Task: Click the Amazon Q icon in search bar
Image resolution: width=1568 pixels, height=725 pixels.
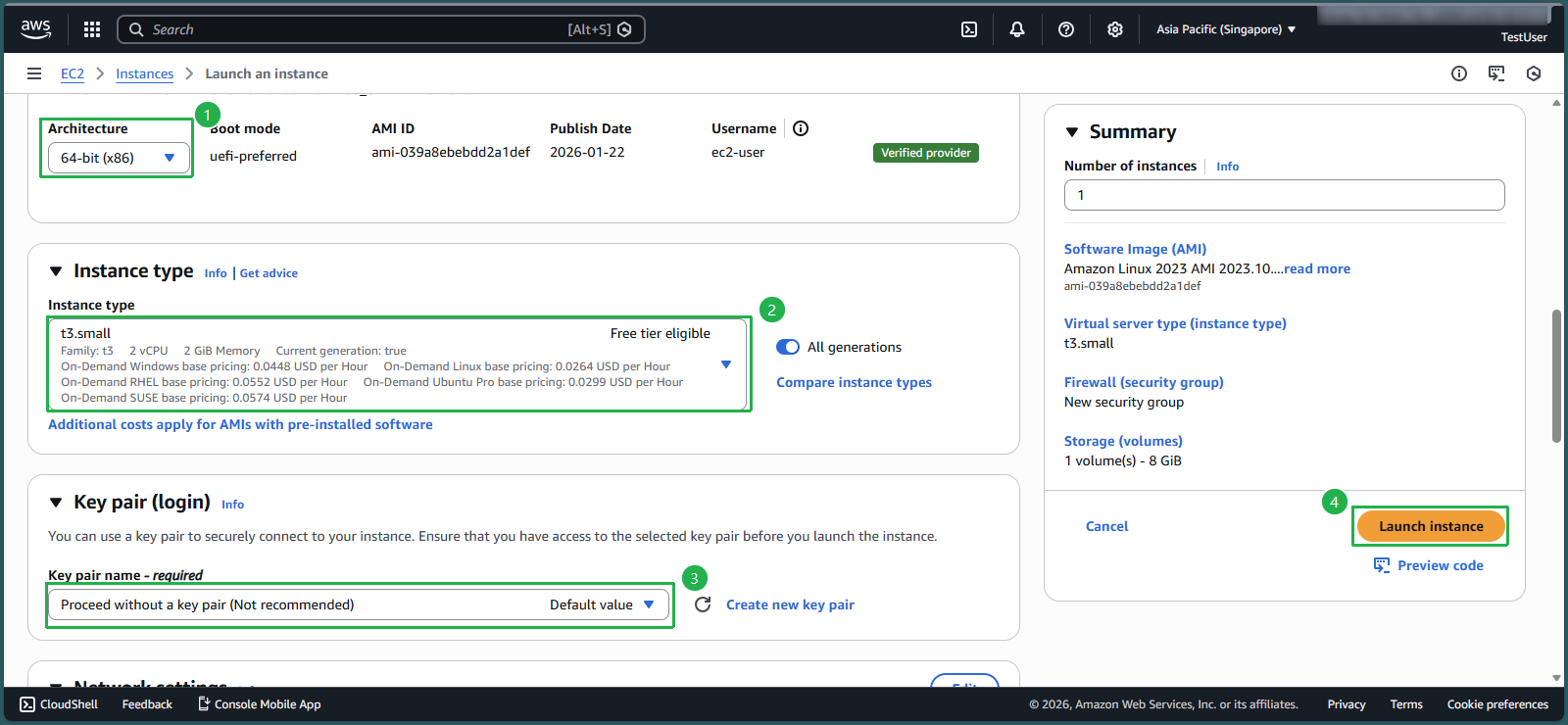Action: pos(624,29)
